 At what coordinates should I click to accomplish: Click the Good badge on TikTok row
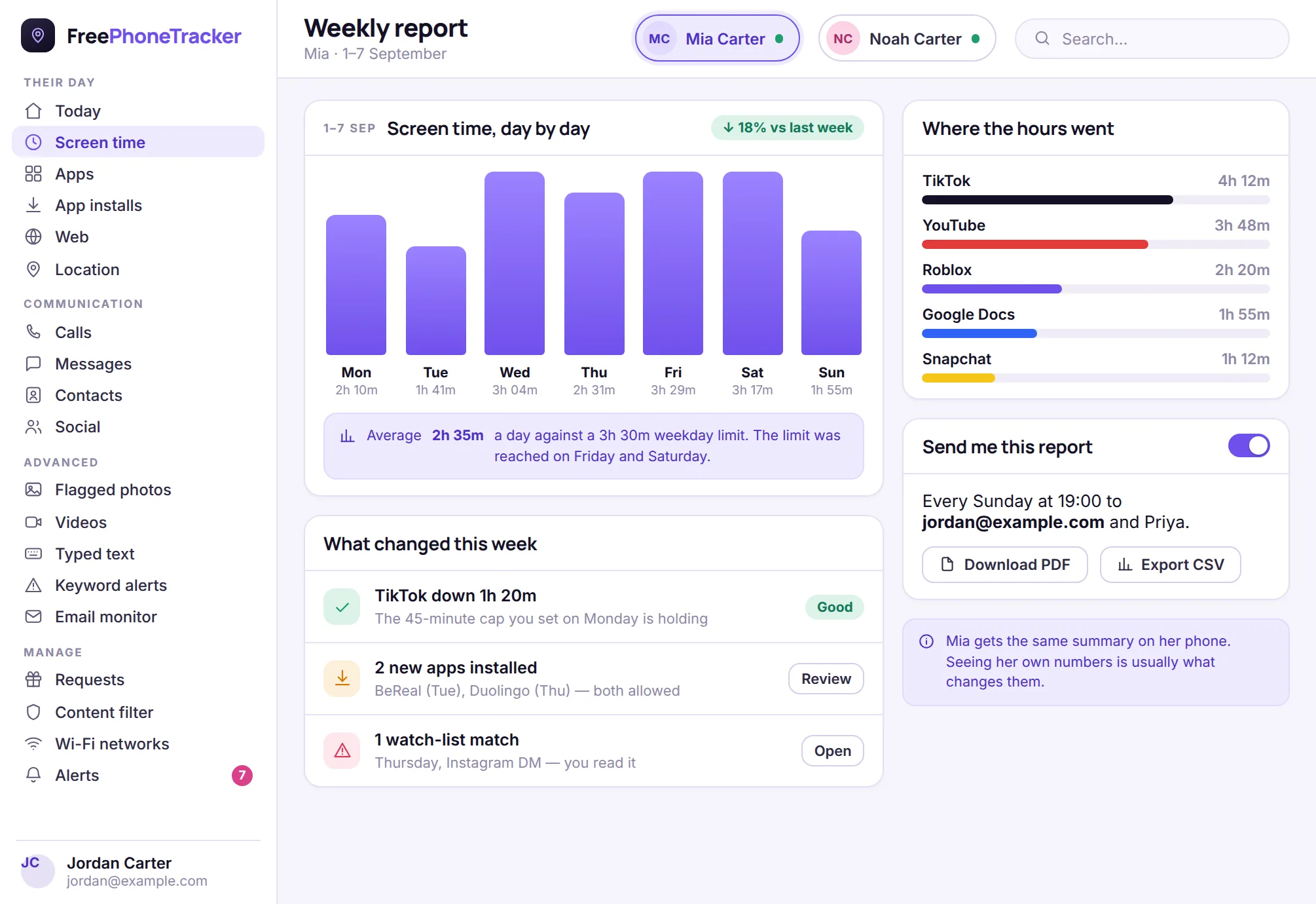coord(835,607)
